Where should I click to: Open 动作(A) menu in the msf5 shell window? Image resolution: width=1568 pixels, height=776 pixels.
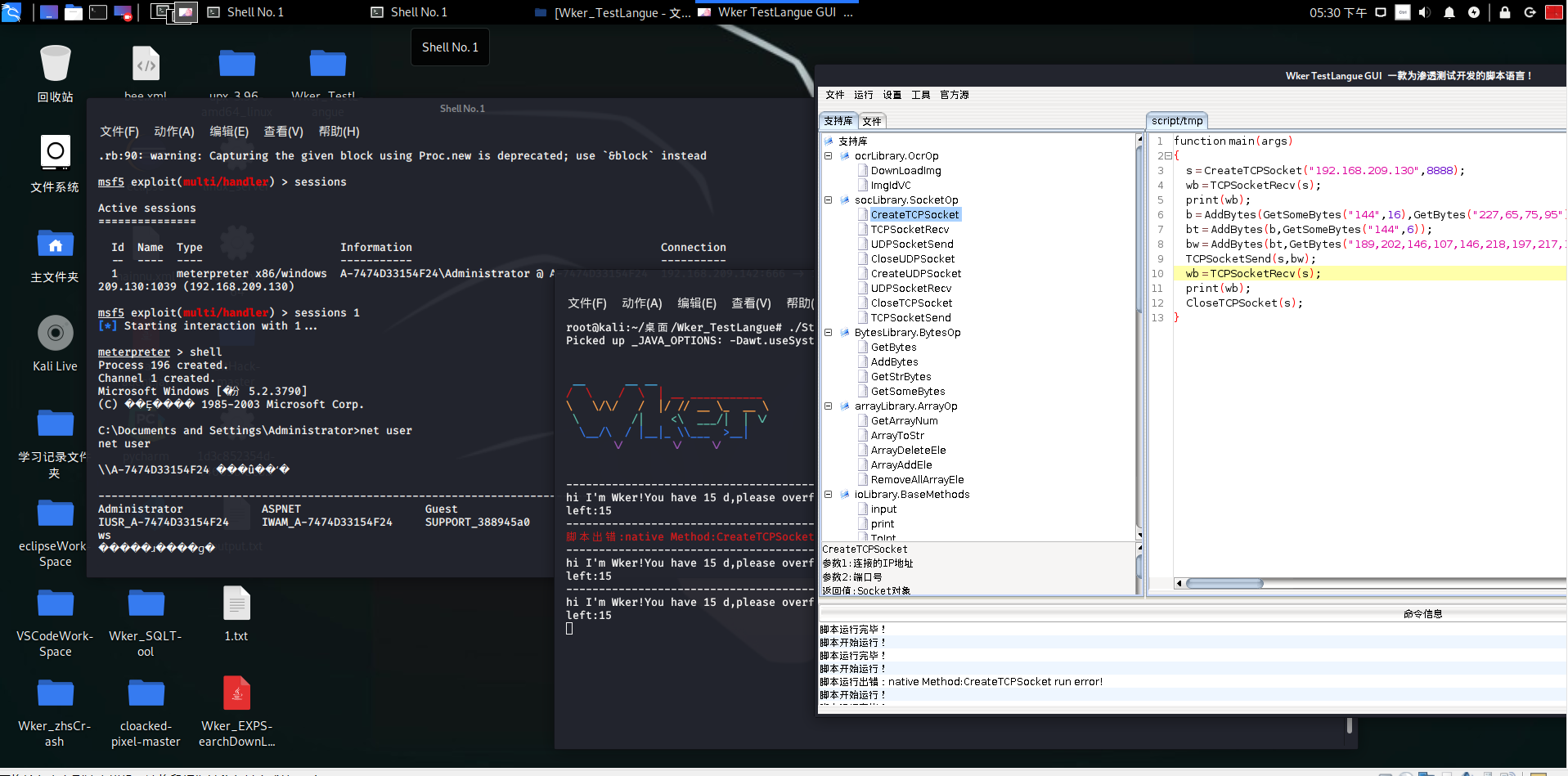pos(174,132)
